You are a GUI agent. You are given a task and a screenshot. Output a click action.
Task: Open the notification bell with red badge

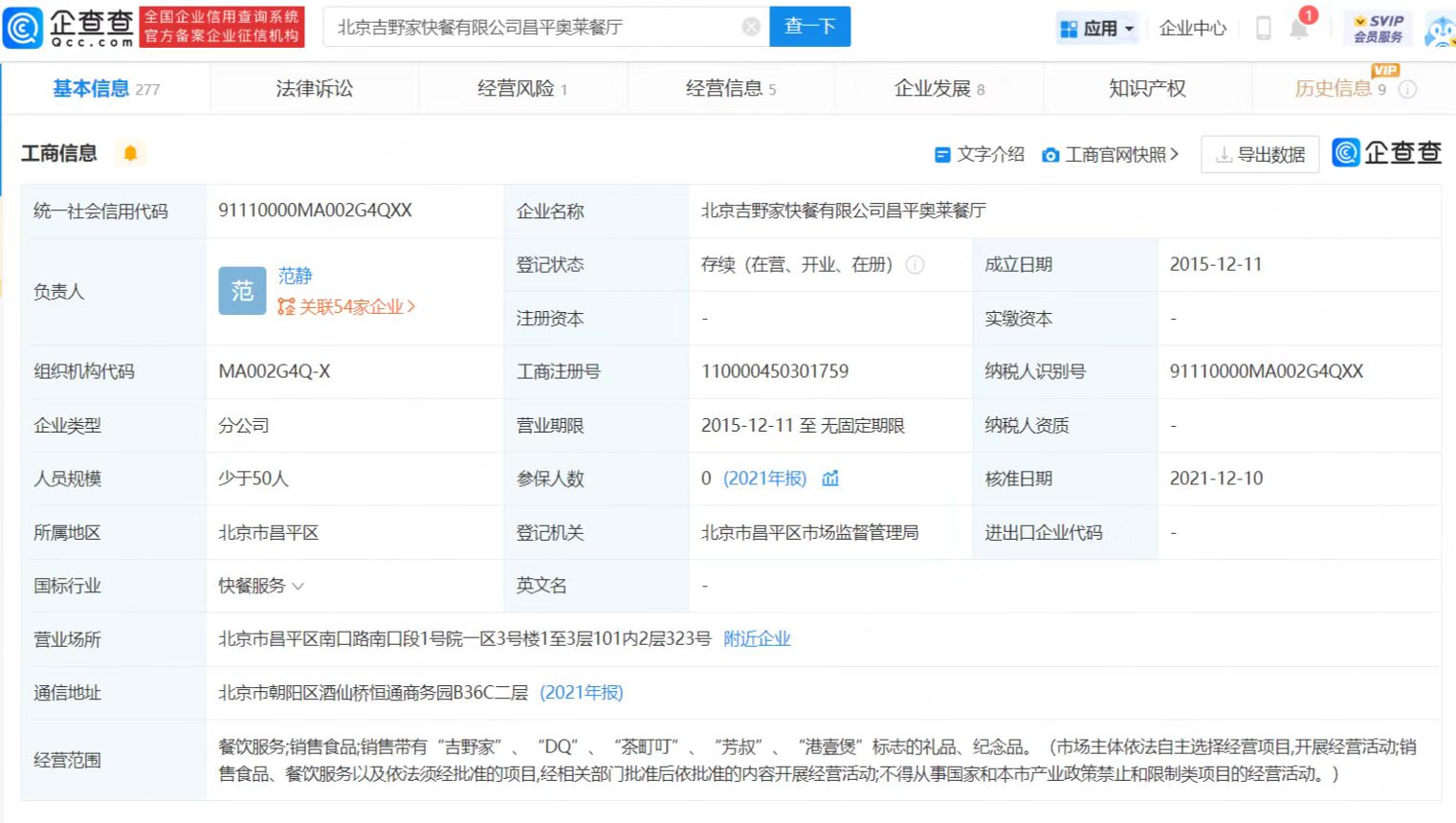[x=1299, y=28]
